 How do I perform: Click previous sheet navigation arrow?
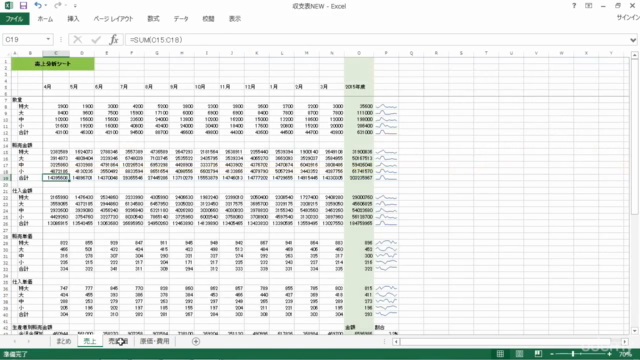pyautogui.click(x=15, y=342)
